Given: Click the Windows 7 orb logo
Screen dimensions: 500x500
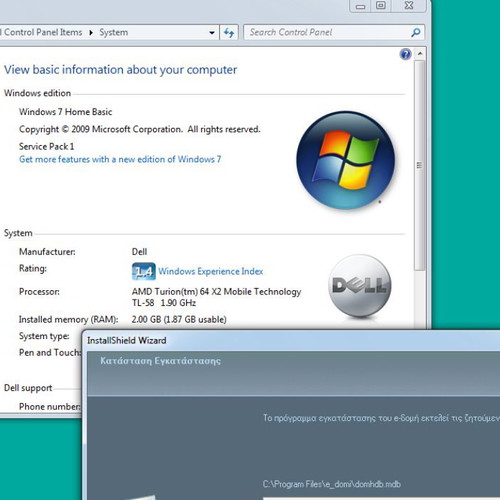Looking at the screenshot, I should click(x=346, y=160).
